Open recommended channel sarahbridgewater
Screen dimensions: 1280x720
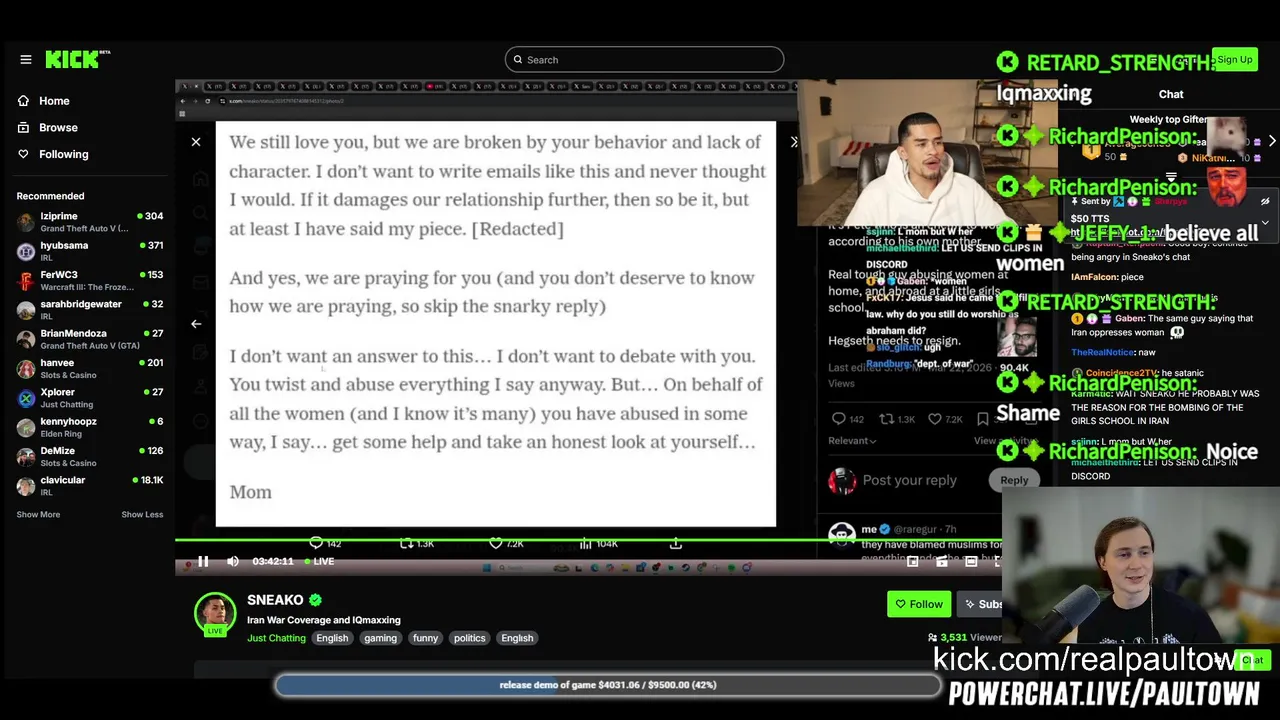[90, 310]
